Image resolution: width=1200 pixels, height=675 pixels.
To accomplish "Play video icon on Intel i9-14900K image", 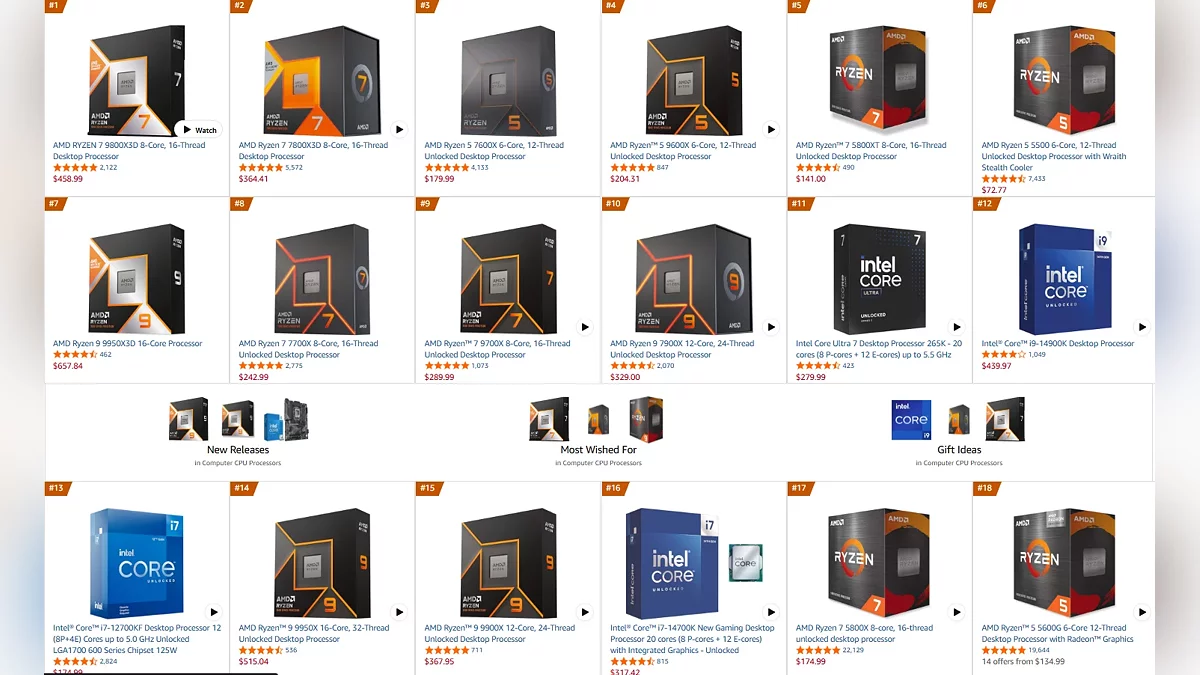I will coord(1142,327).
